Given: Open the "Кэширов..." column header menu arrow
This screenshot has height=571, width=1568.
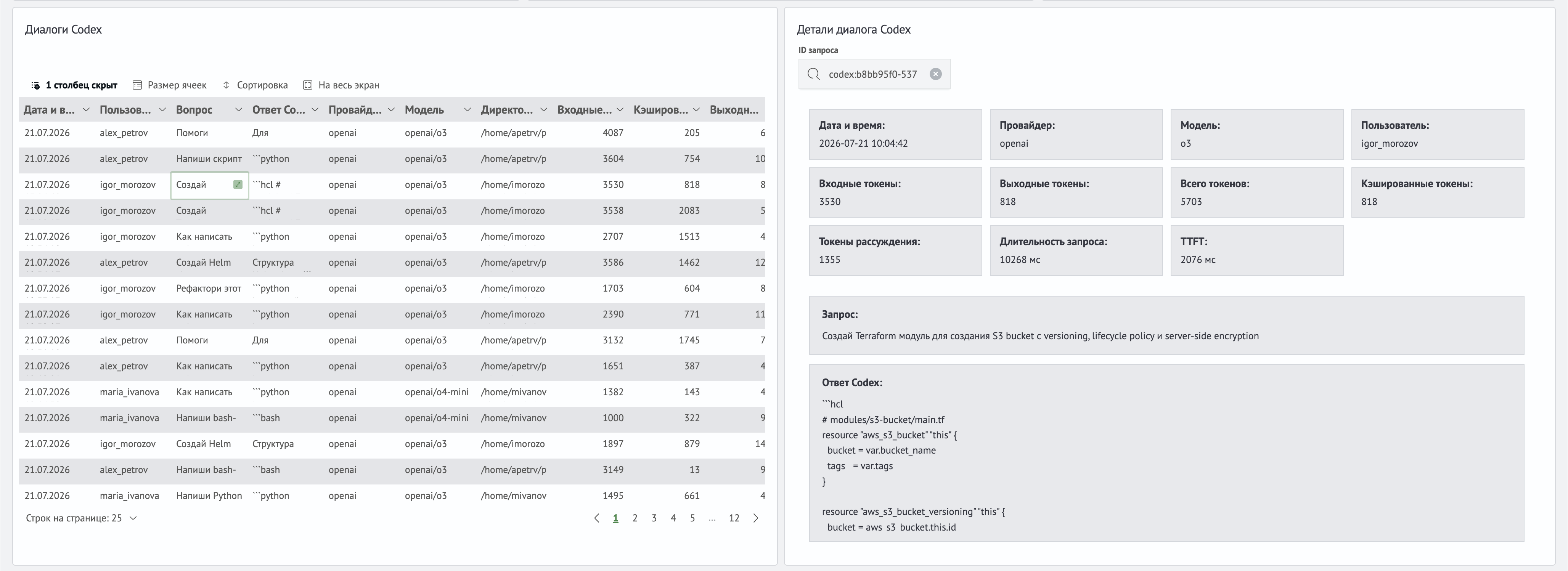Looking at the screenshot, I should [x=696, y=109].
